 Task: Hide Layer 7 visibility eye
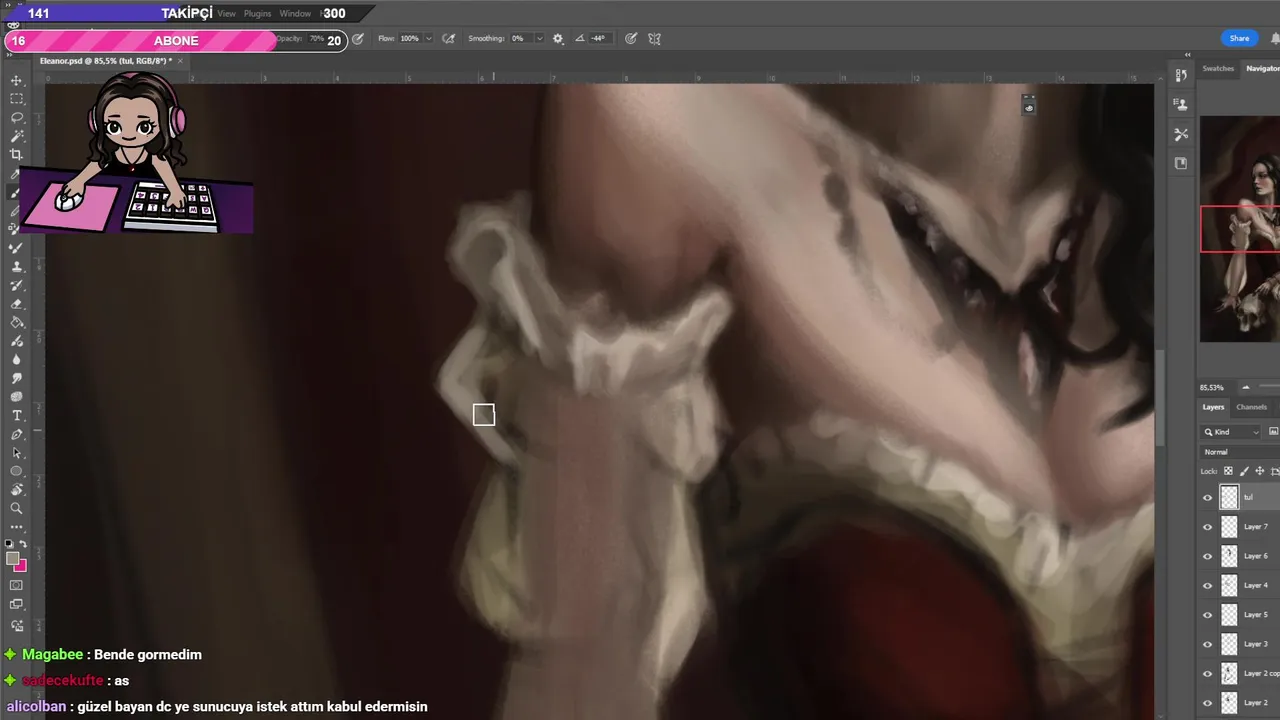coord(1207,526)
